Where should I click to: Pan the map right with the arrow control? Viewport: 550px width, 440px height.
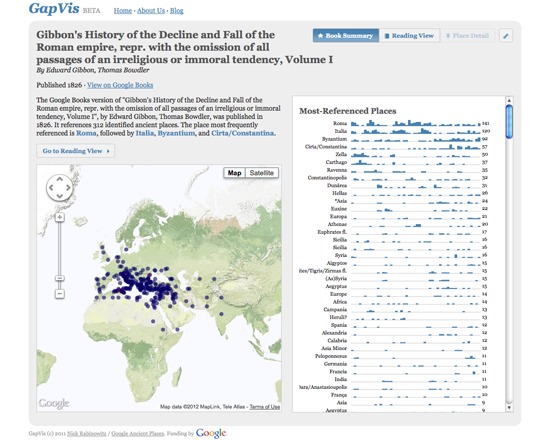point(68,188)
